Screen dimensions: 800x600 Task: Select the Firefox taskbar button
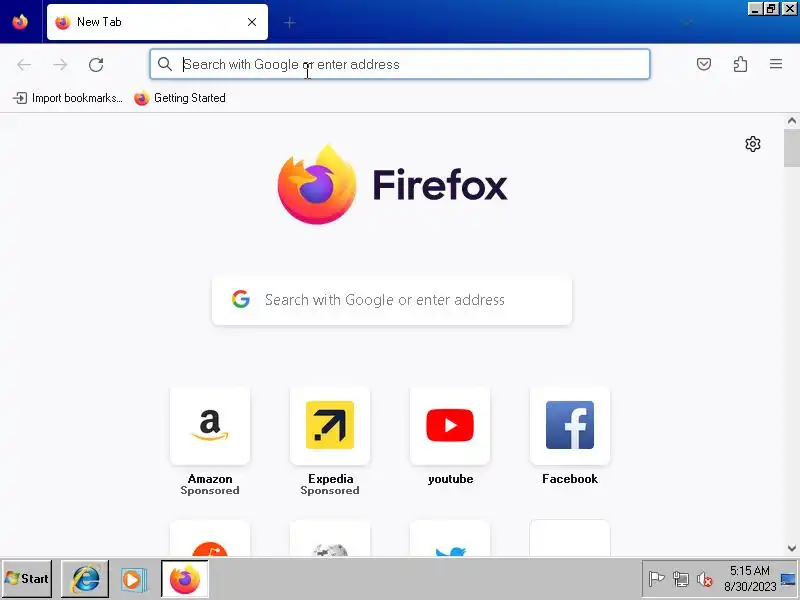(185, 579)
